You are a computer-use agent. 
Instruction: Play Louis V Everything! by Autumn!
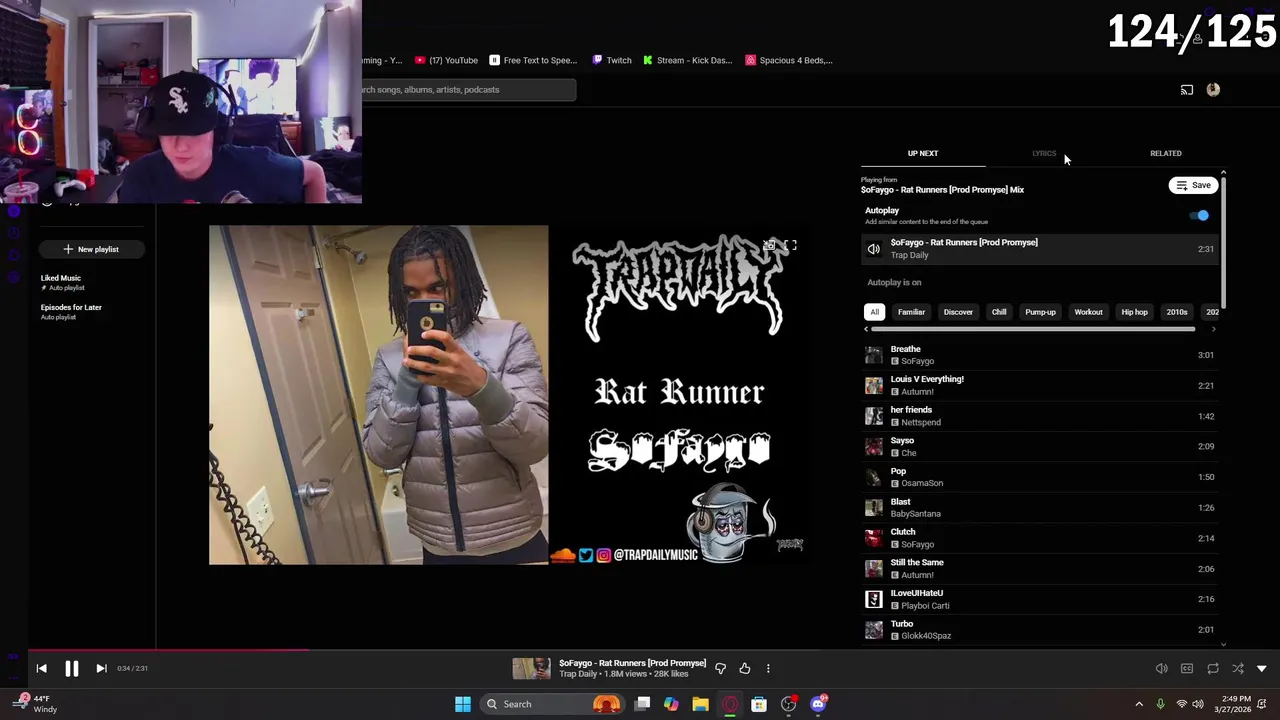[x=1040, y=385]
